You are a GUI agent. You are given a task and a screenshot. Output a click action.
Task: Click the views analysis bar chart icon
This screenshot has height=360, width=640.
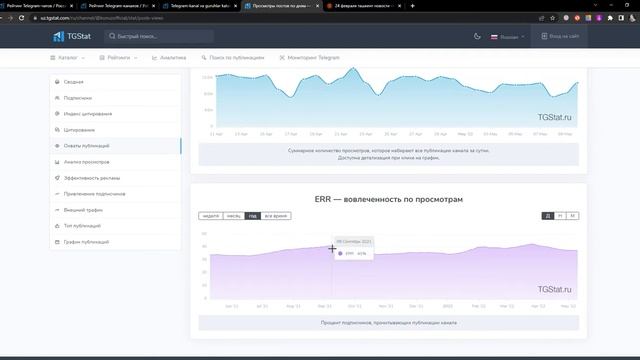coord(57,162)
